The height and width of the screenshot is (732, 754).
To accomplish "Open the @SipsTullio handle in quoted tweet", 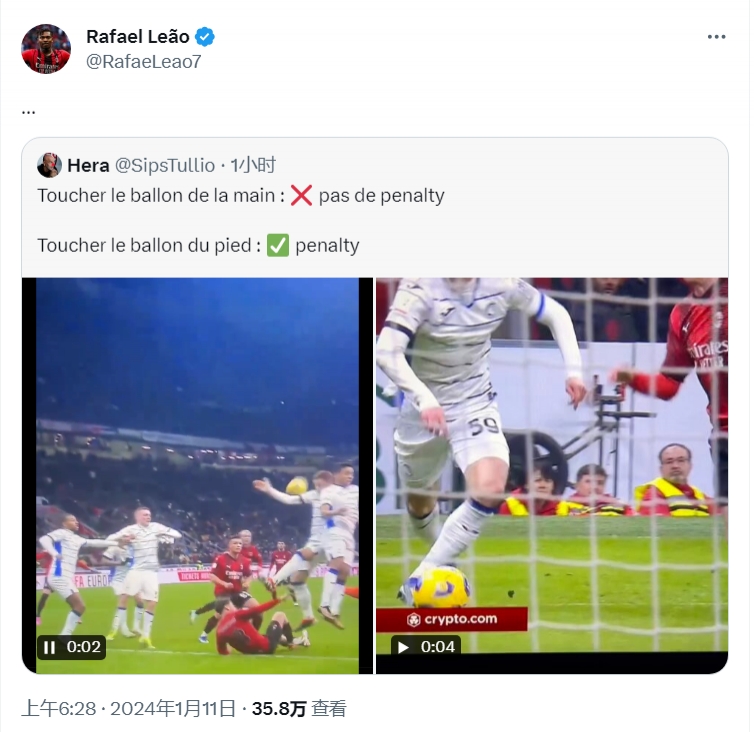I will [165, 165].
